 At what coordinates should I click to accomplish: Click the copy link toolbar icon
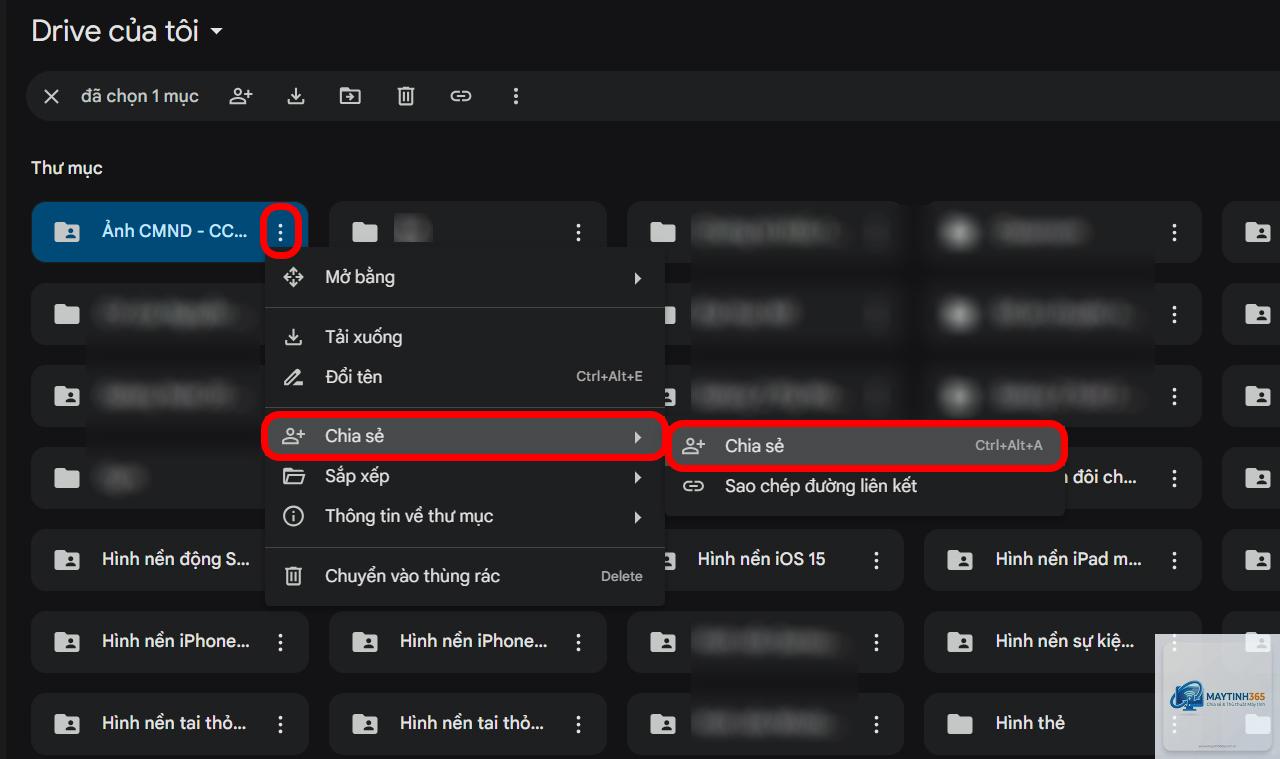tap(460, 96)
